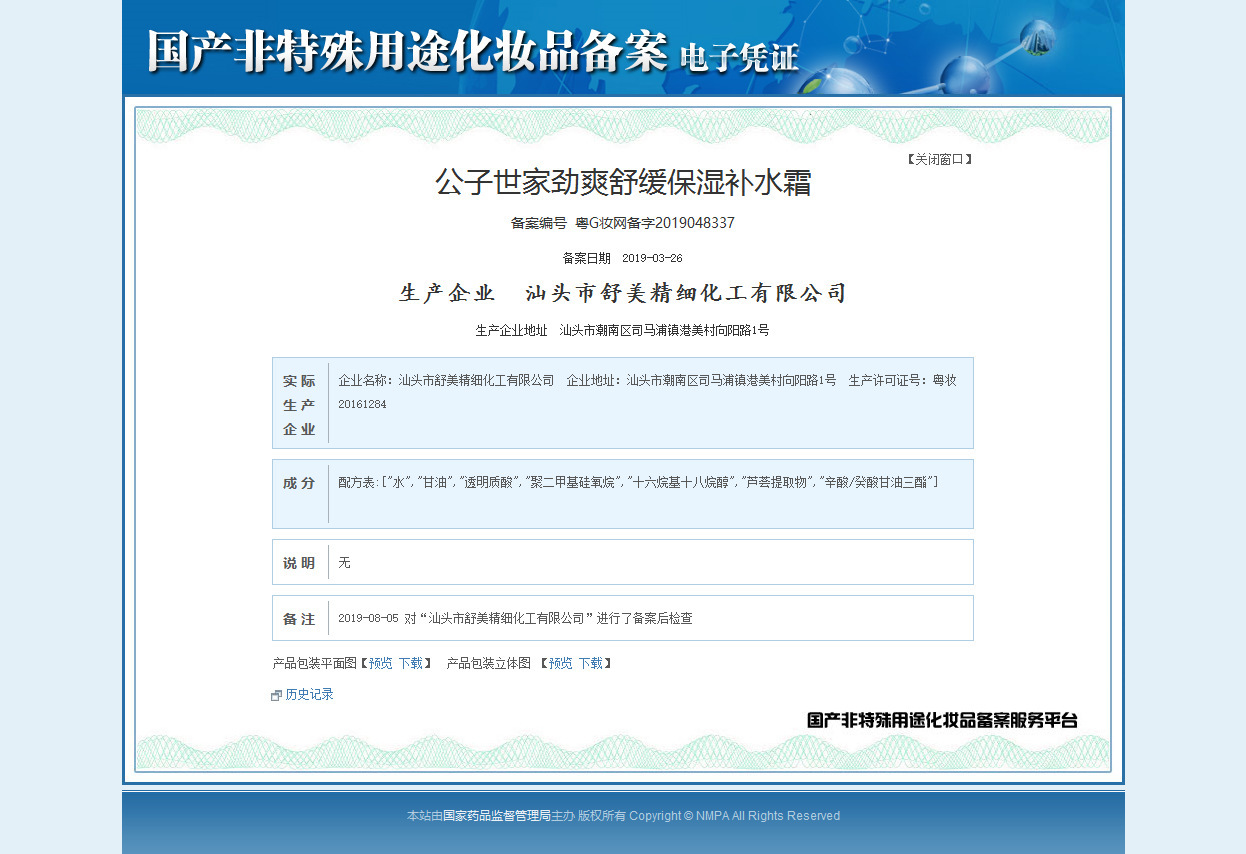The height and width of the screenshot is (854, 1246).
Task: Select the filing date 2019-03-26
Action: pyautogui.click(x=652, y=258)
